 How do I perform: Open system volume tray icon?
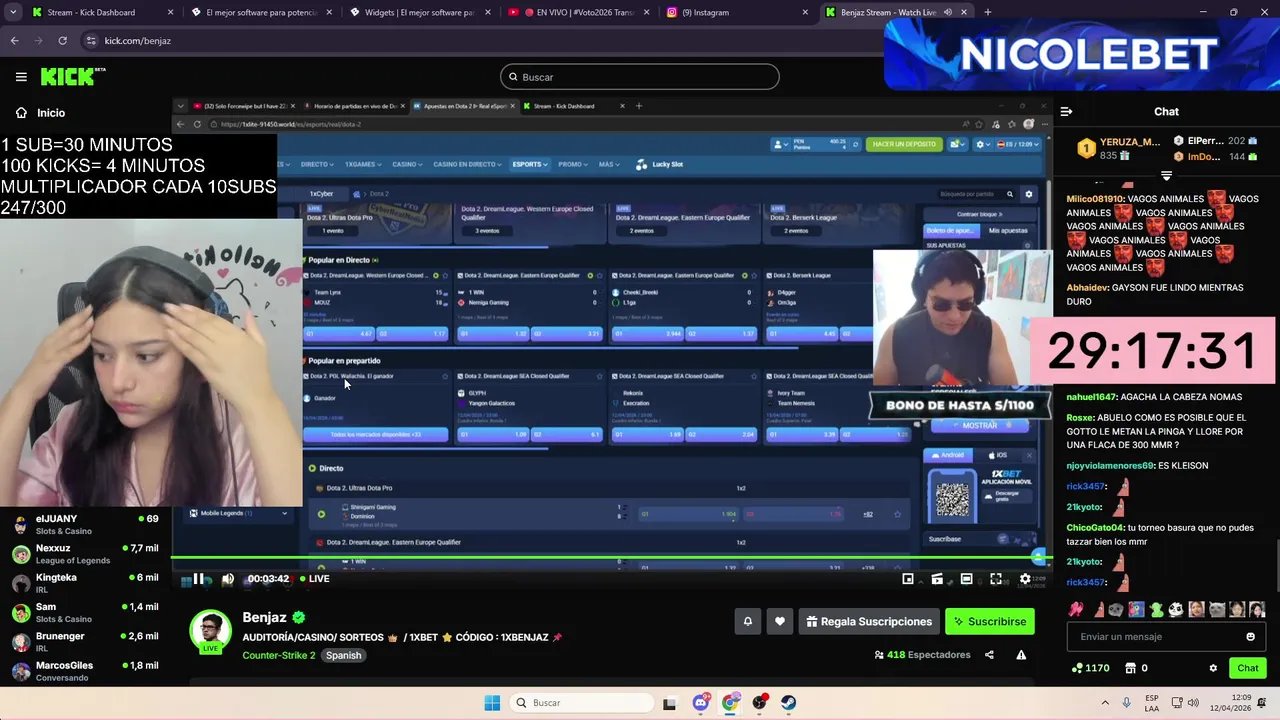point(1195,703)
